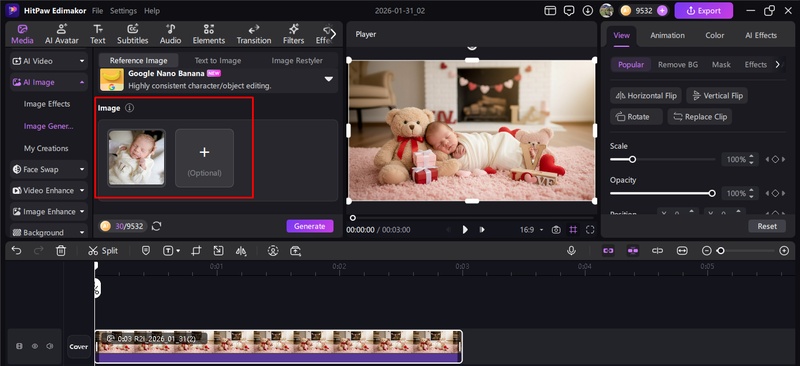Viewport: 800px width, 366px height.
Task: Split the clip at the playhead
Action: [103, 251]
